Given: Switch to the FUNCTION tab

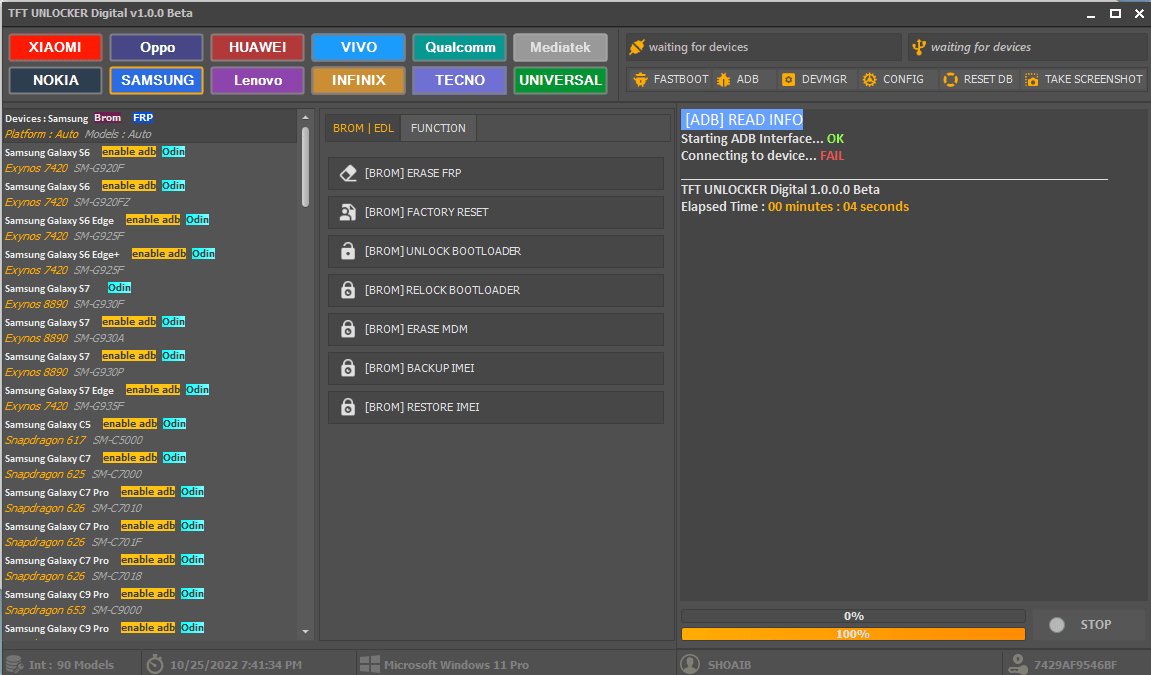Looking at the screenshot, I should pyautogui.click(x=438, y=127).
